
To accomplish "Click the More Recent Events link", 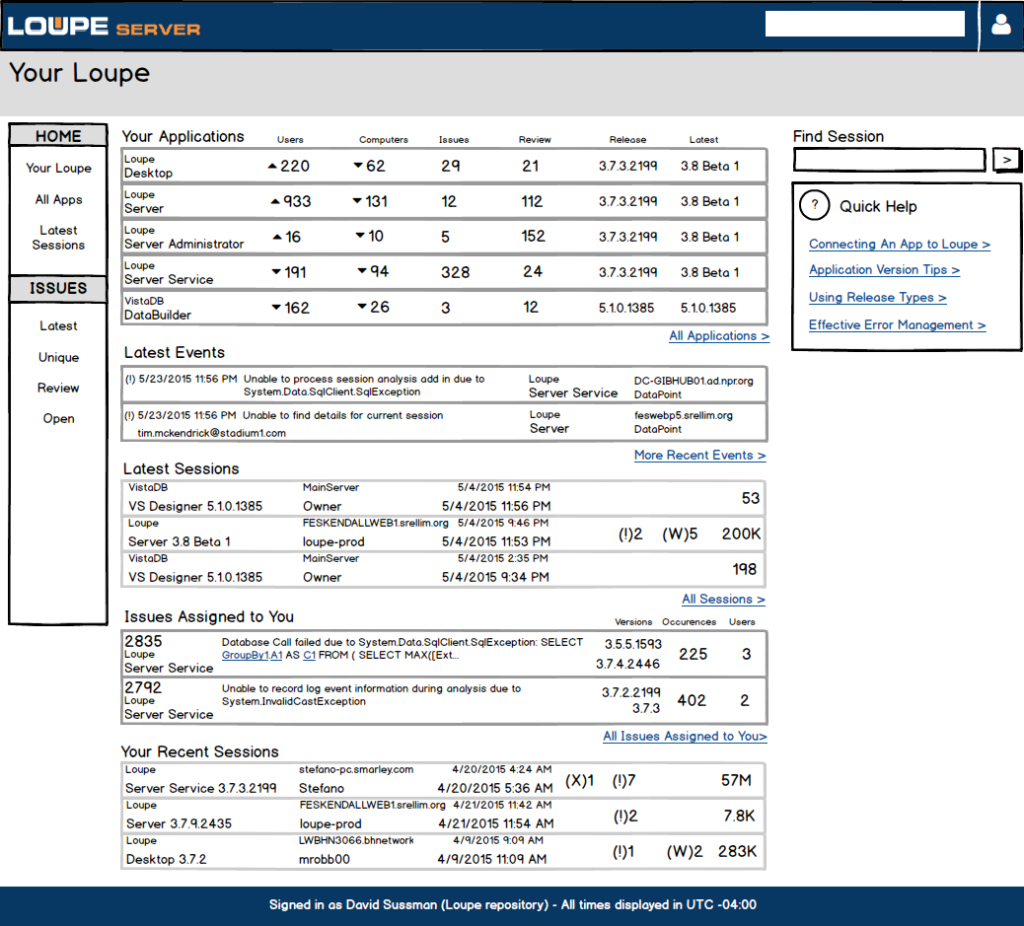I will click(699, 455).
